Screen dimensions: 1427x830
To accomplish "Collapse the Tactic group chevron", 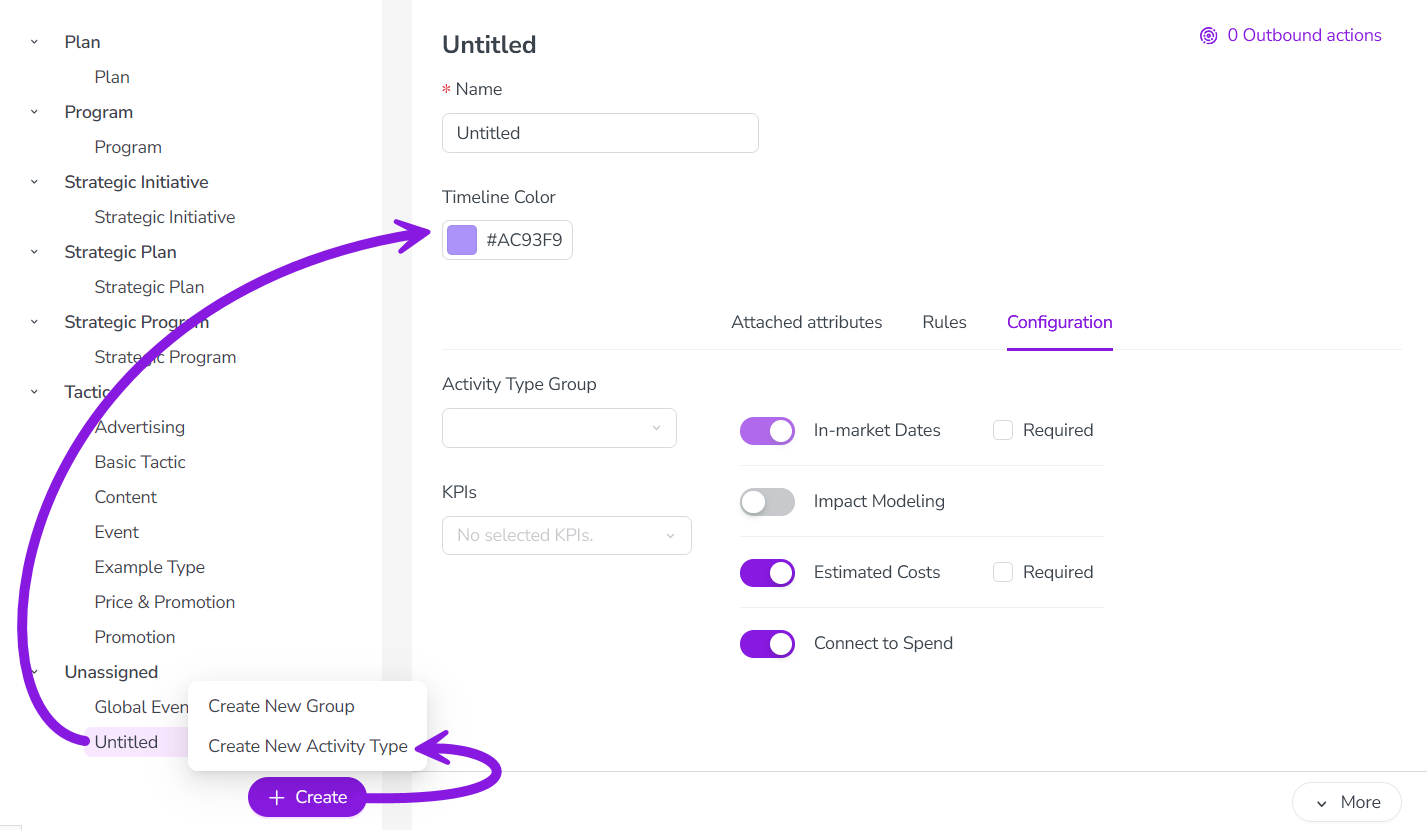I will 34,392.
